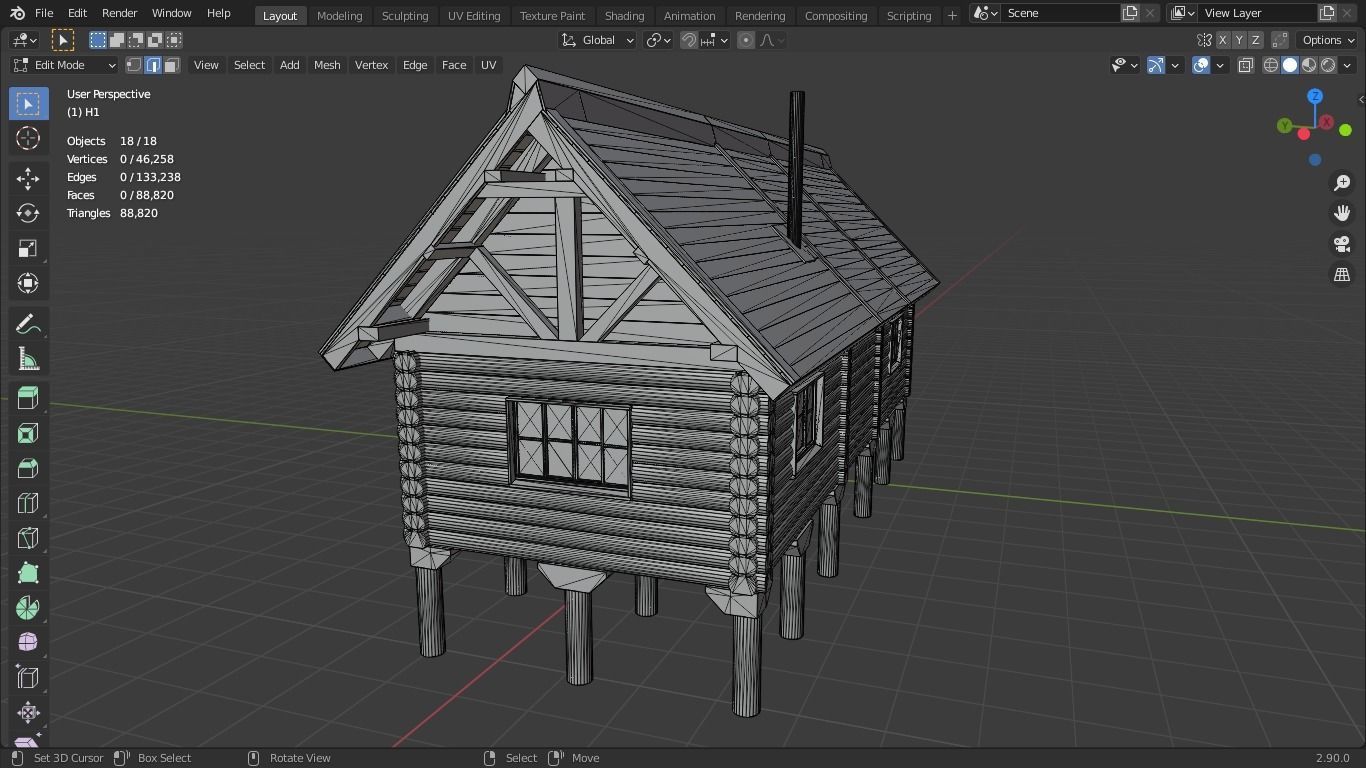The width and height of the screenshot is (1366, 768).
Task: Switch to material preview shading
Action: [x=1309, y=65]
